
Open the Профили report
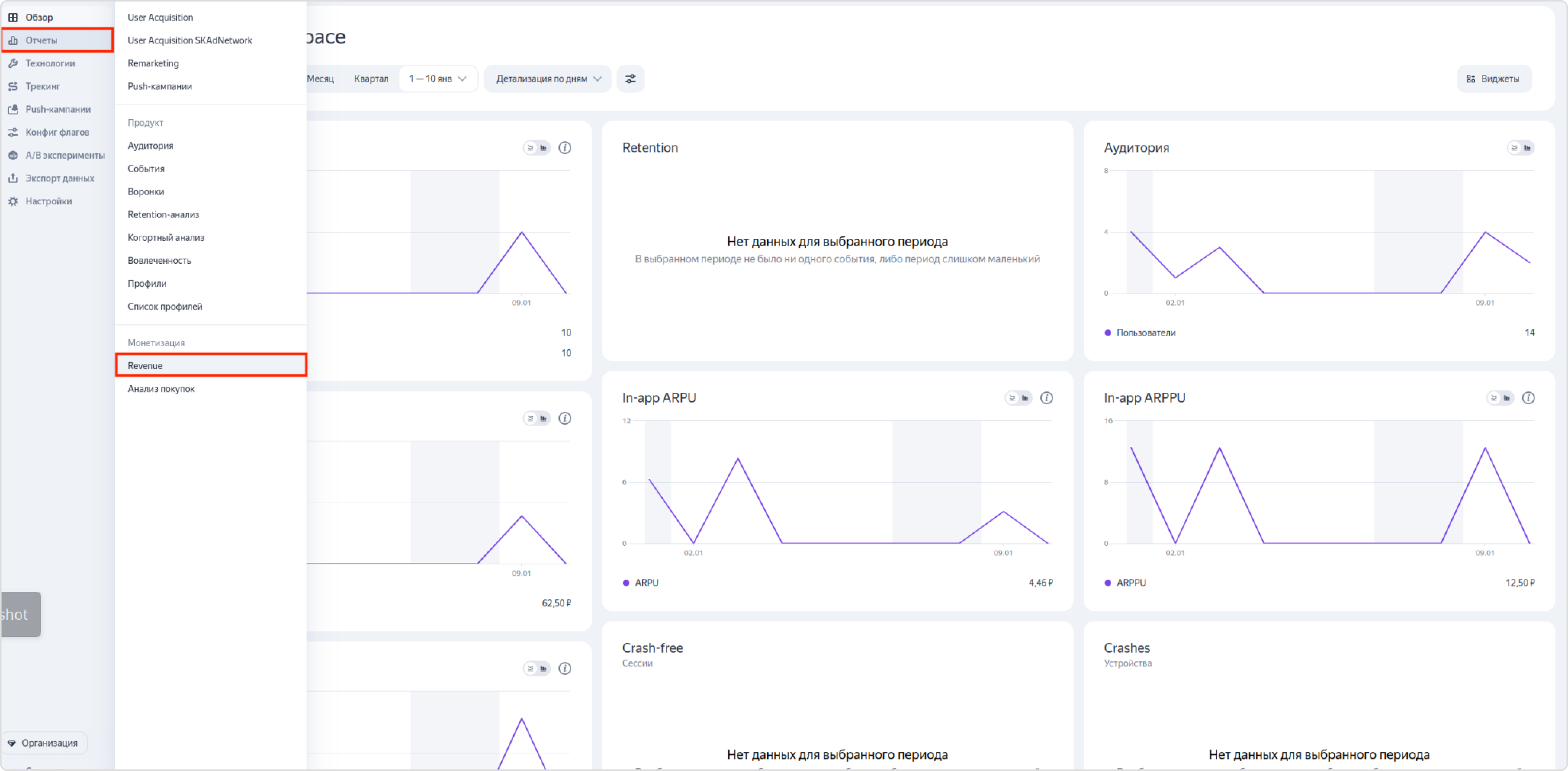click(147, 284)
